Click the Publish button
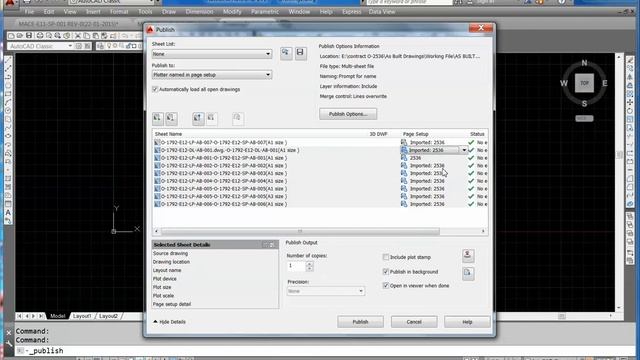640x360 pixels. click(360, 322)
